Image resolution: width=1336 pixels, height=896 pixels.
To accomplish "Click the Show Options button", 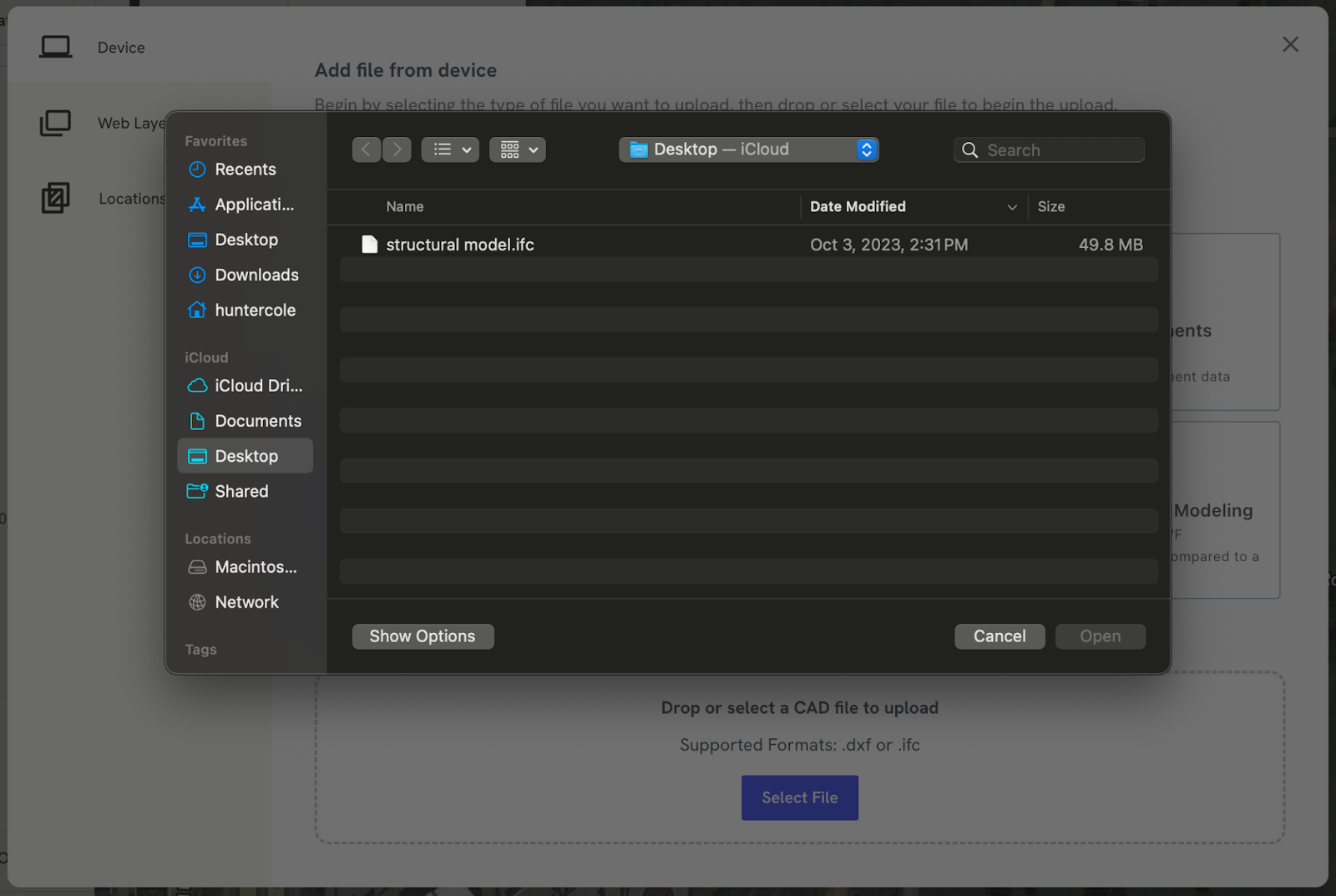I will pos(423,636).
